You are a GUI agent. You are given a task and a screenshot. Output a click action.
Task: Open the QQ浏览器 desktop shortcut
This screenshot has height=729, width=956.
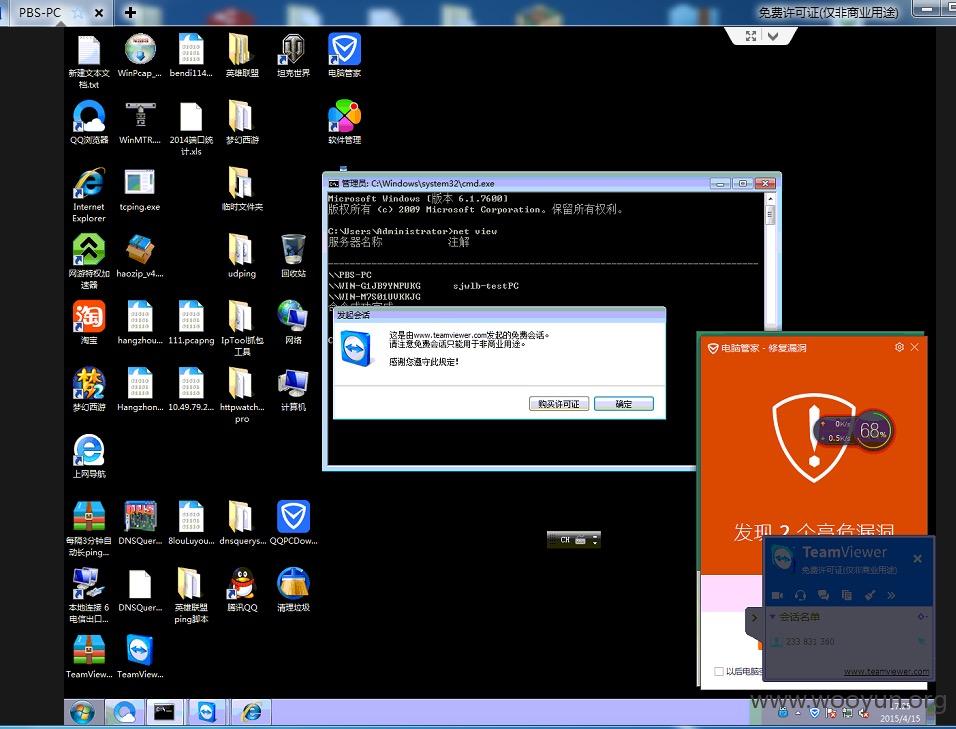(x=89, y=122)
